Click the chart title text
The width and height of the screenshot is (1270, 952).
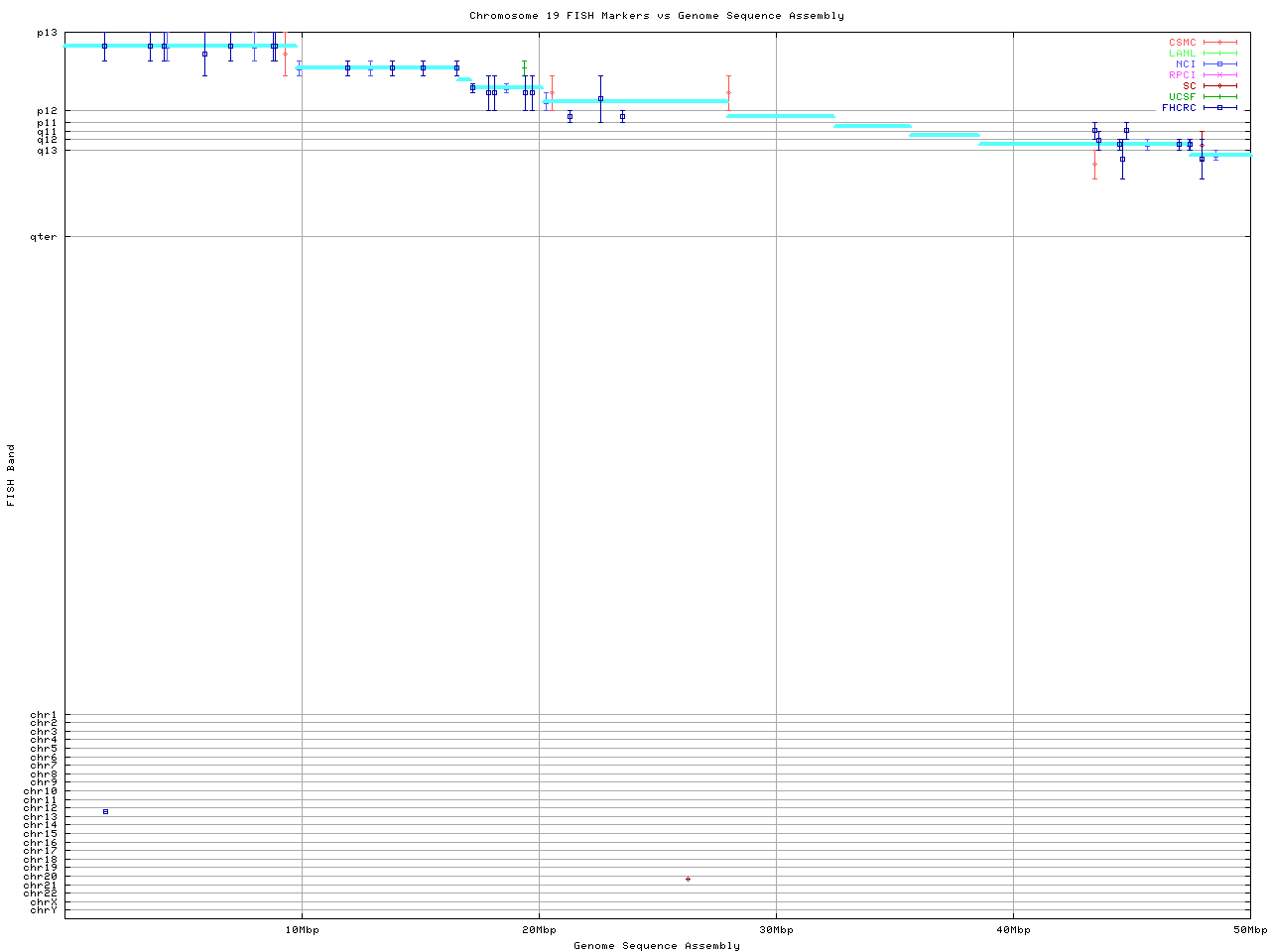click(656, 16)
